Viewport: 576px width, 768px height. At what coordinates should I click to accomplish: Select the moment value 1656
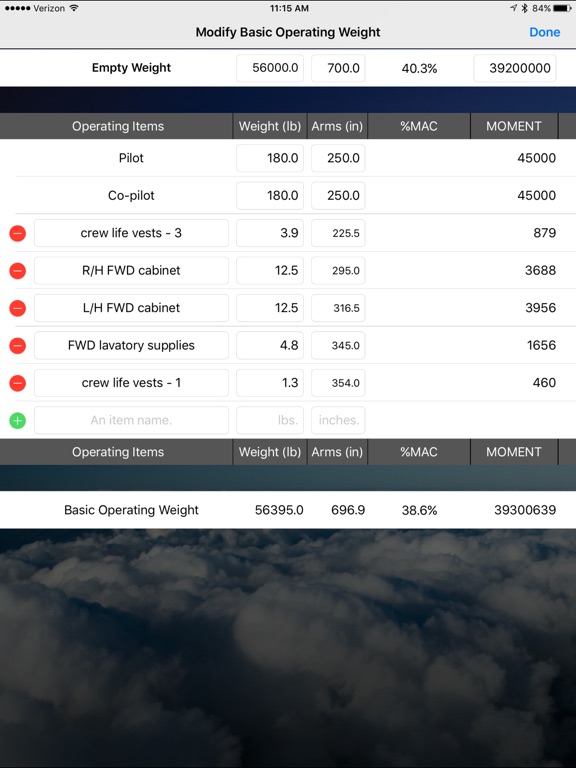(x=541, y=345)
